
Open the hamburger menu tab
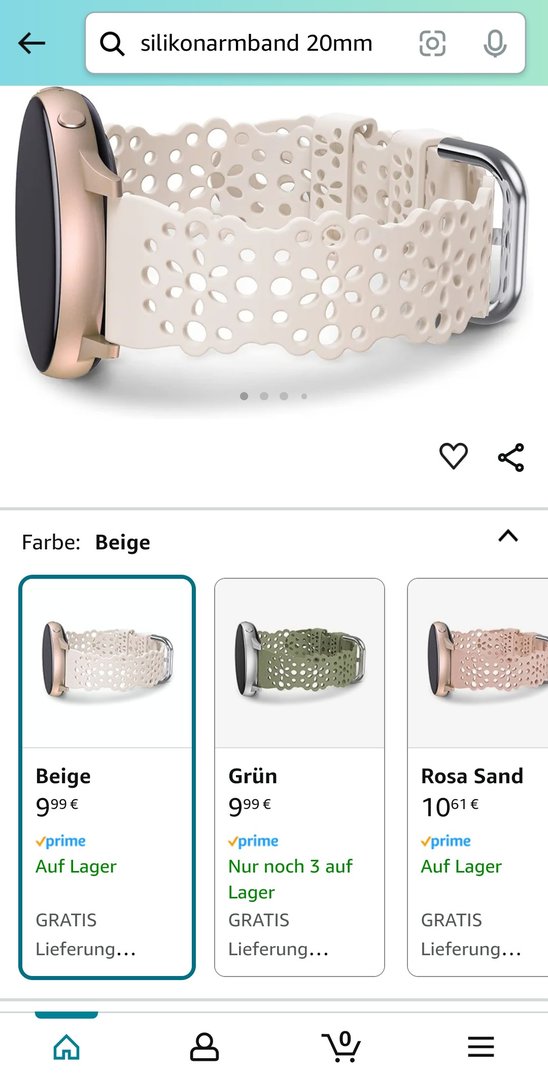[481, 1047]
